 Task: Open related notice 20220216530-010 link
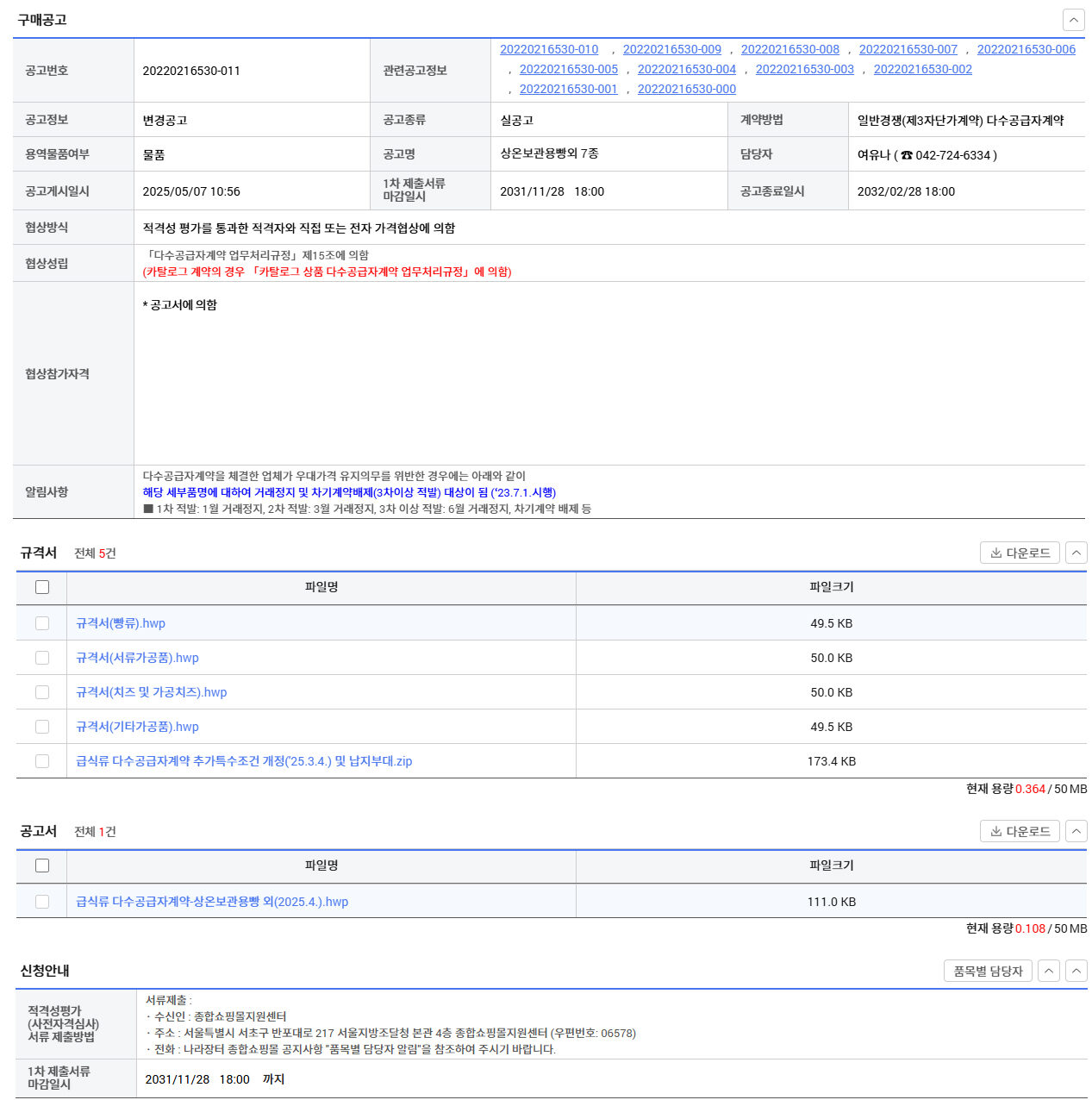tap(549, 49)
